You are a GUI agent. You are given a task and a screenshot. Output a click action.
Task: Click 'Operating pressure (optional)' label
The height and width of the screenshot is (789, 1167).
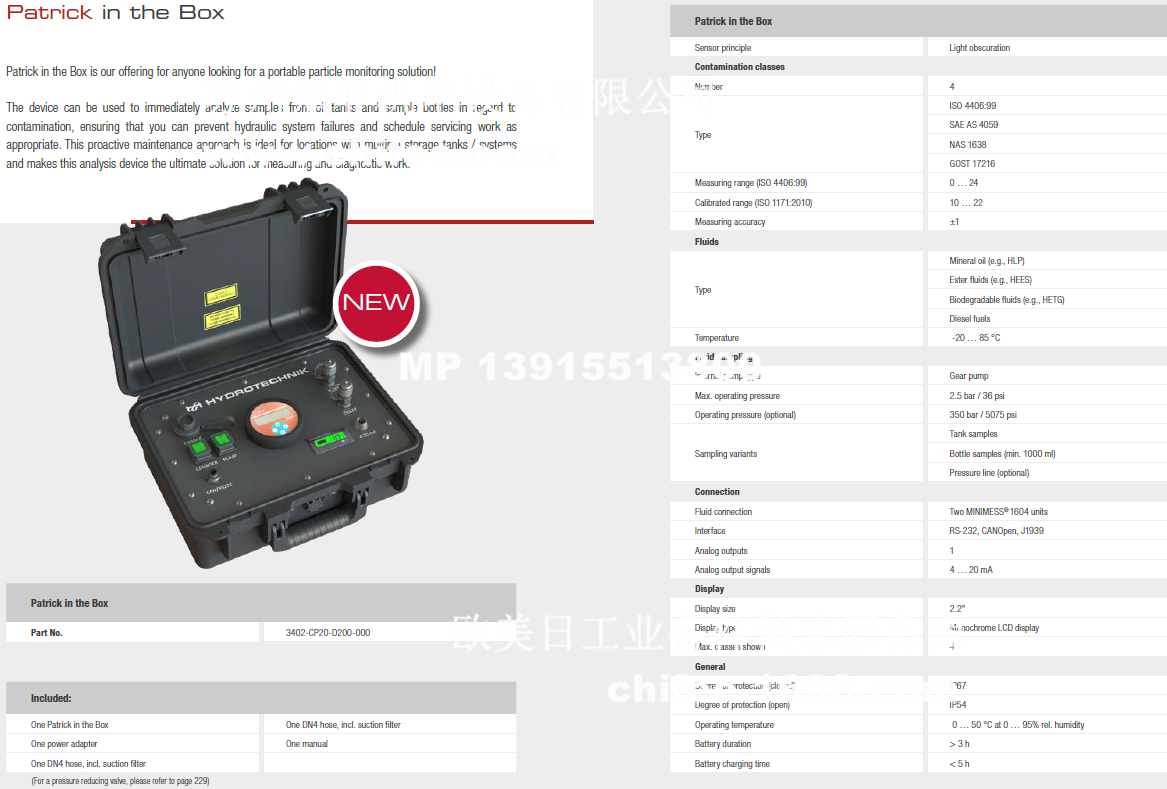(745, 415)
